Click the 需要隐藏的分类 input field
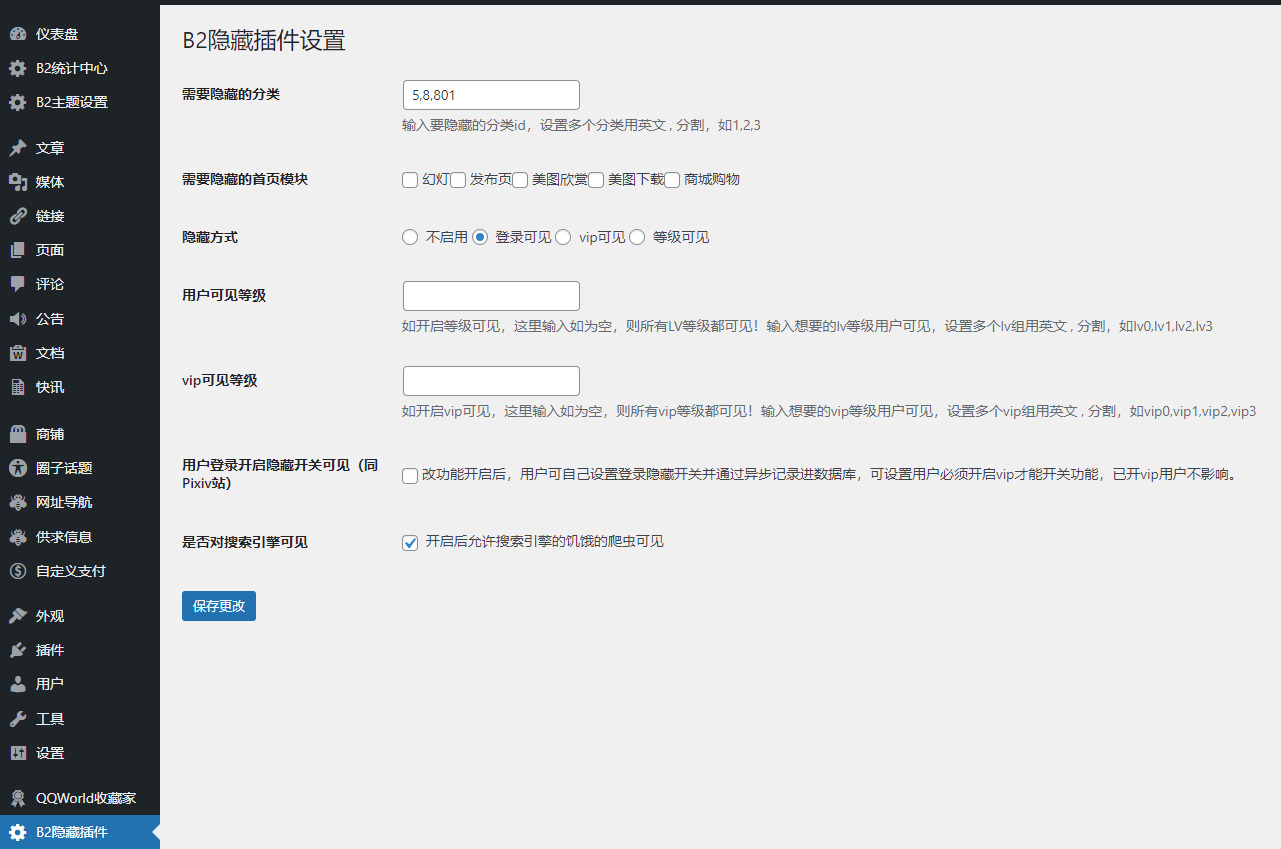1281x849 pixels. click(x=490, y=95)
